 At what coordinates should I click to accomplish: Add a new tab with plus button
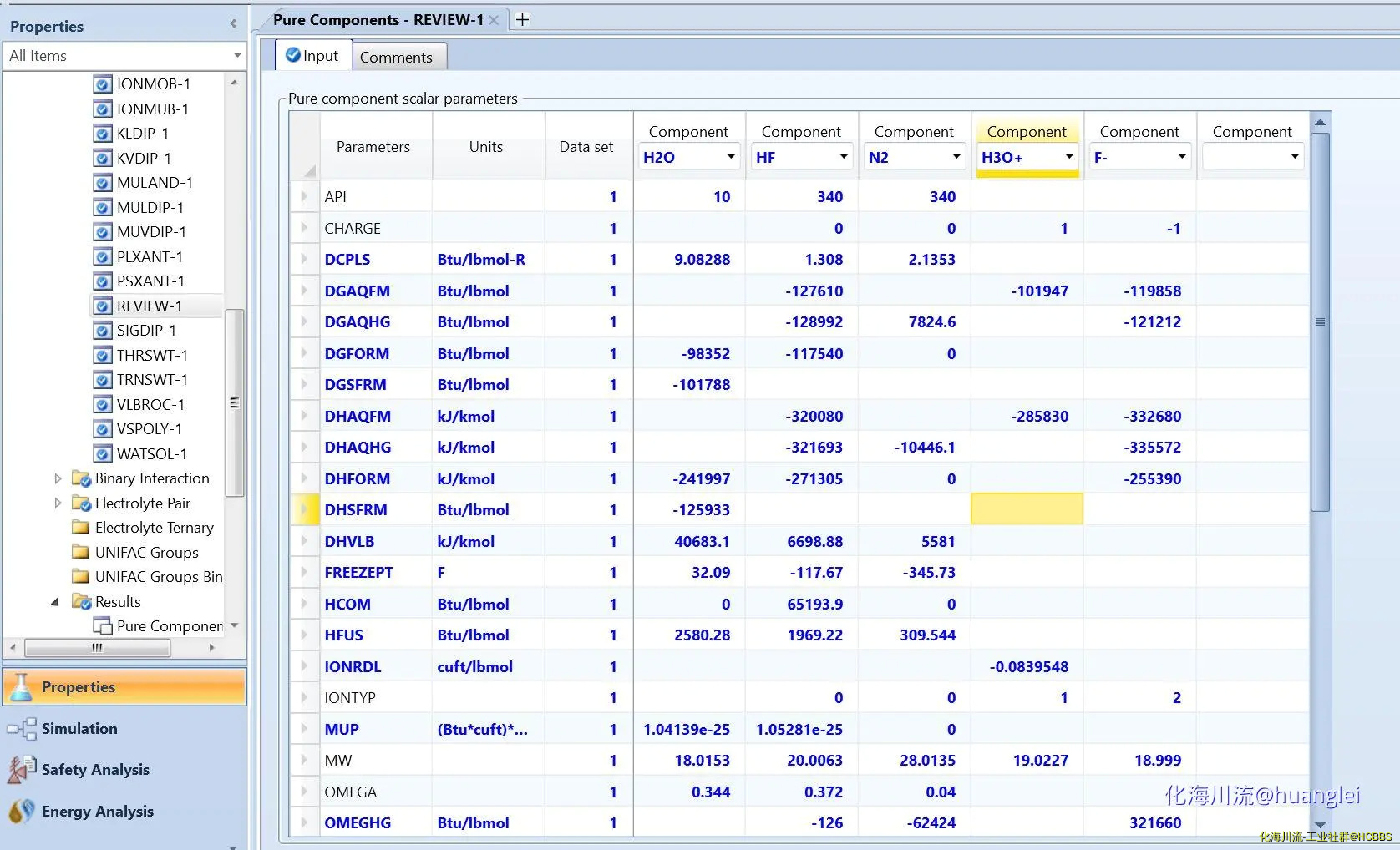[522, 19]
